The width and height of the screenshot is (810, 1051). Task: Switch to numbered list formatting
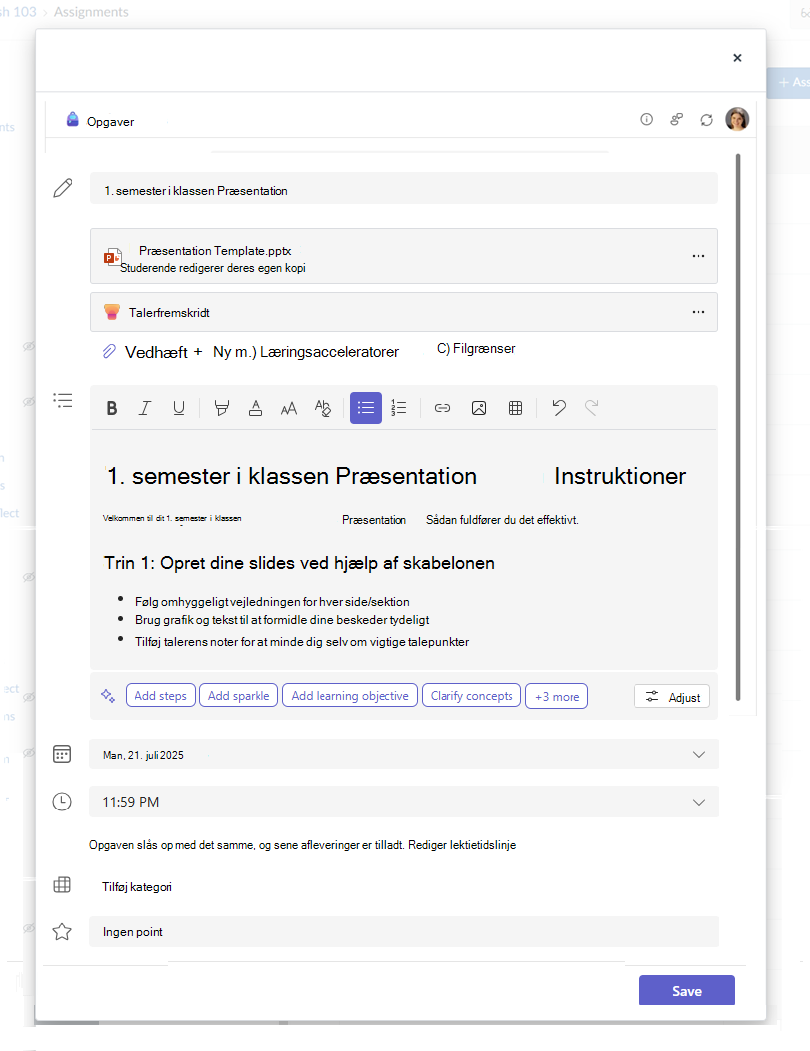tap(399, 408)
